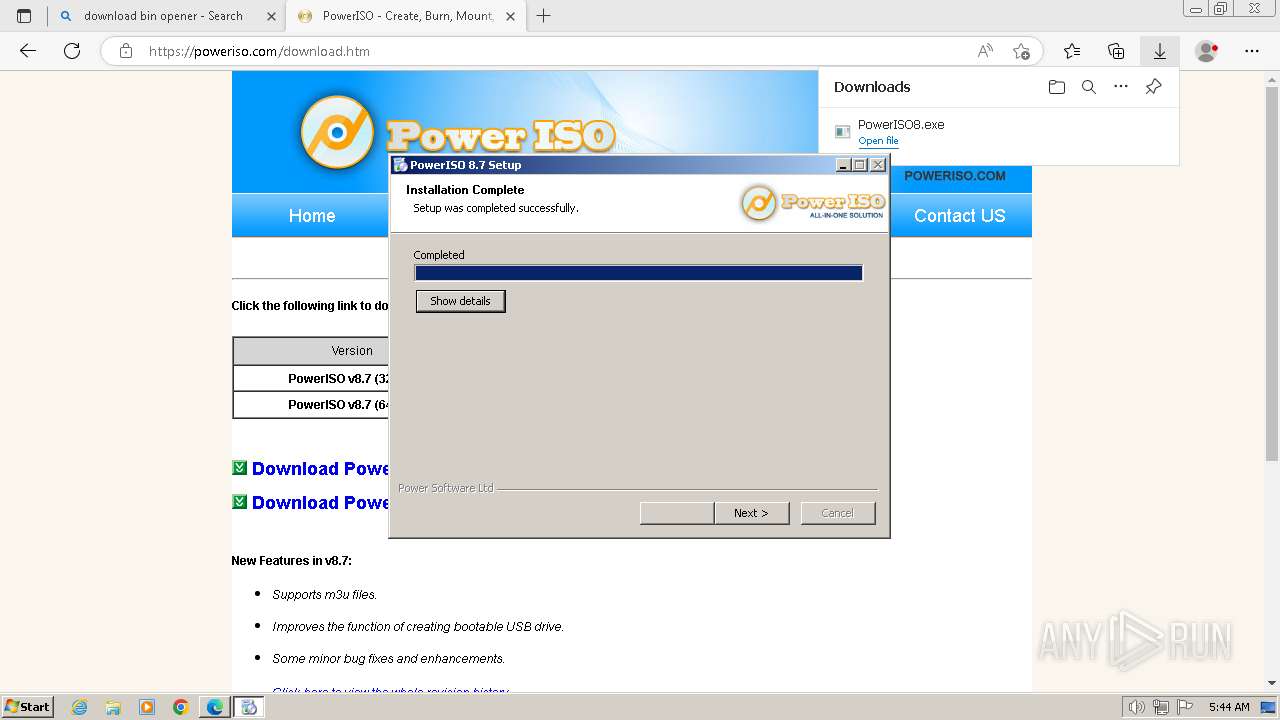Click PowerISO8.exe filename in Downloads
The height and width of the screenshot is (720, 1280).
tap(901, 125)
